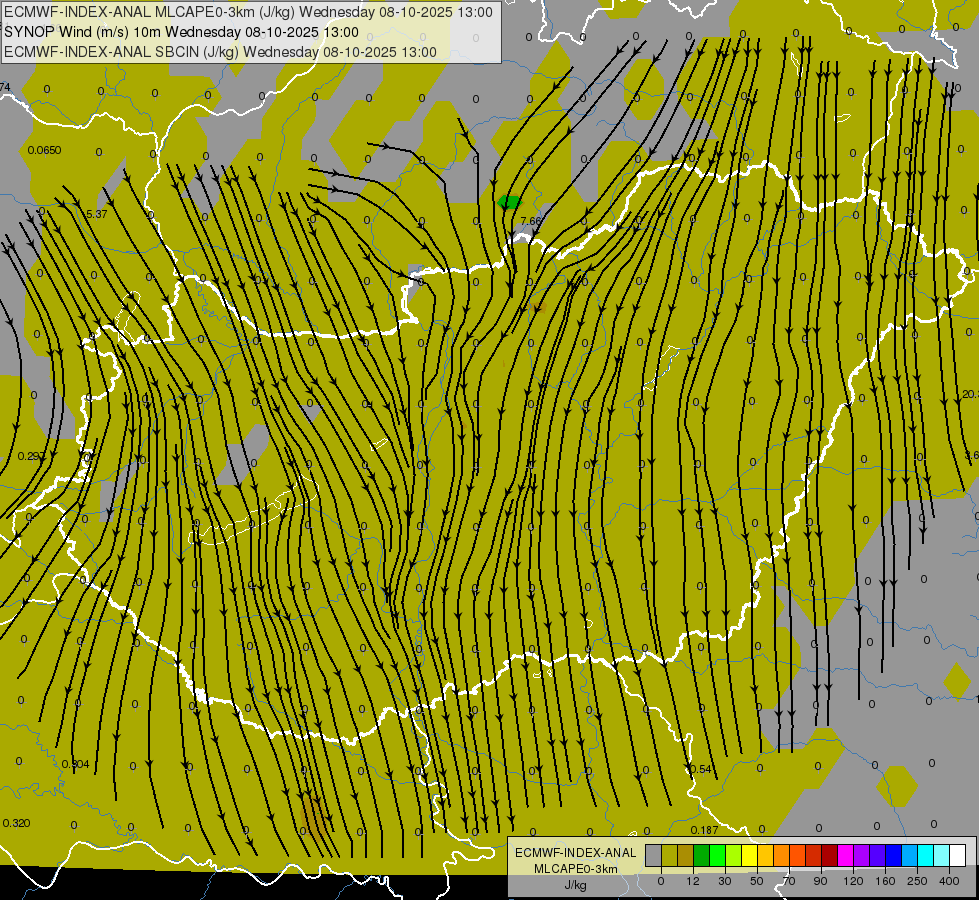Viewport: 979px width, 900px height.
Task: Click the legend tick label 30
Action: point(725,881)
